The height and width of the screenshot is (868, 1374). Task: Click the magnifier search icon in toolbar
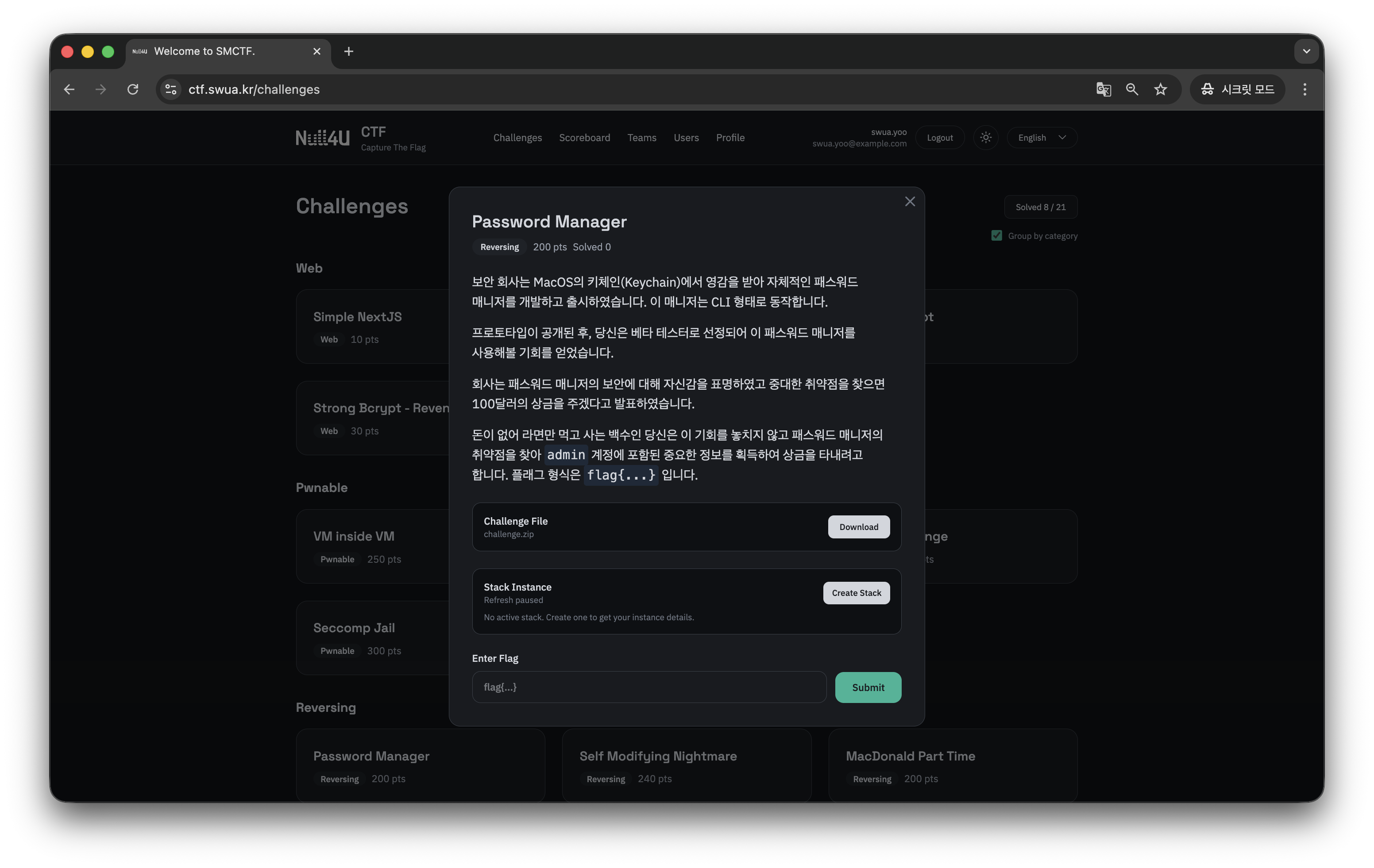click(x=1132, y=89)
